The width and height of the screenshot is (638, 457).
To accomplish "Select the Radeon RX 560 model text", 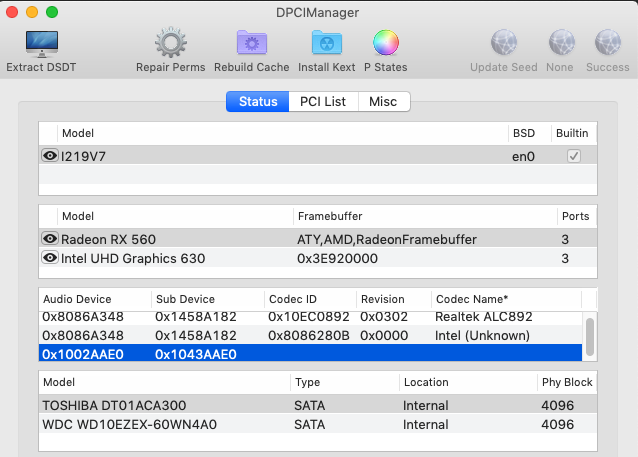I will pos(108,239).
